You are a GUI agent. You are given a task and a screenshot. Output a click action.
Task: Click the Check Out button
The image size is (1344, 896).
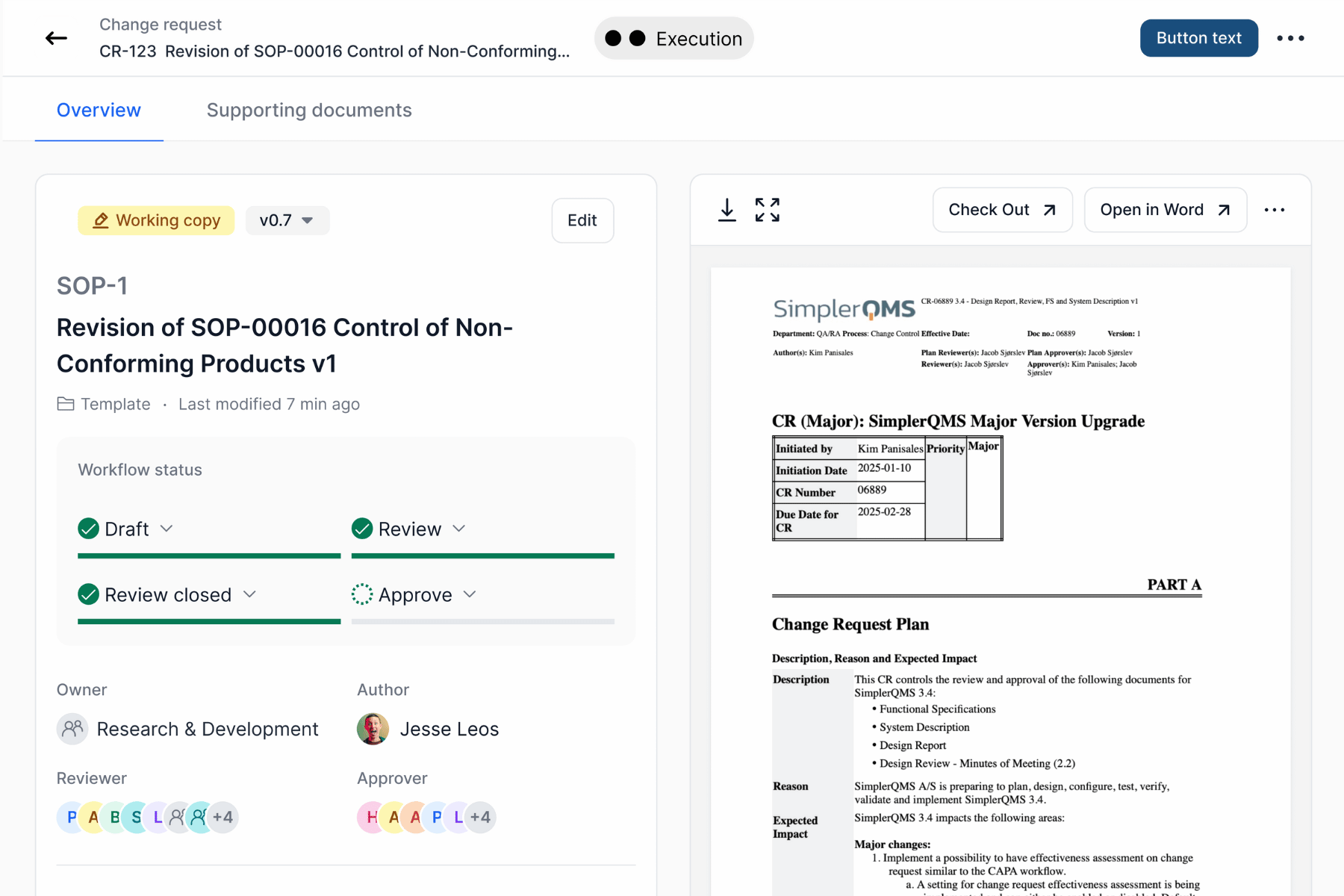click(x=1002, y=210)
